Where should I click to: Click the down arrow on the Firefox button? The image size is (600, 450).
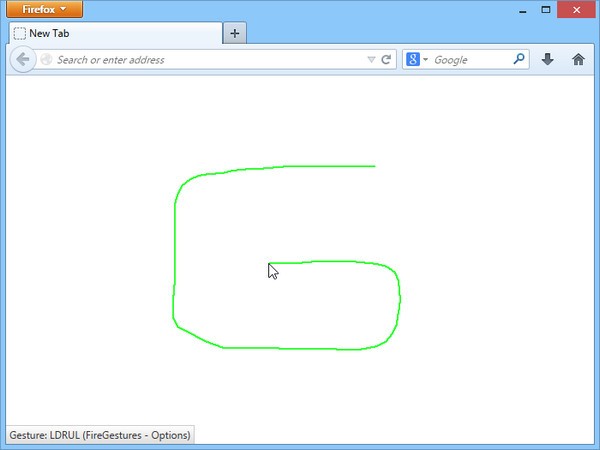(x=63, y=9)
